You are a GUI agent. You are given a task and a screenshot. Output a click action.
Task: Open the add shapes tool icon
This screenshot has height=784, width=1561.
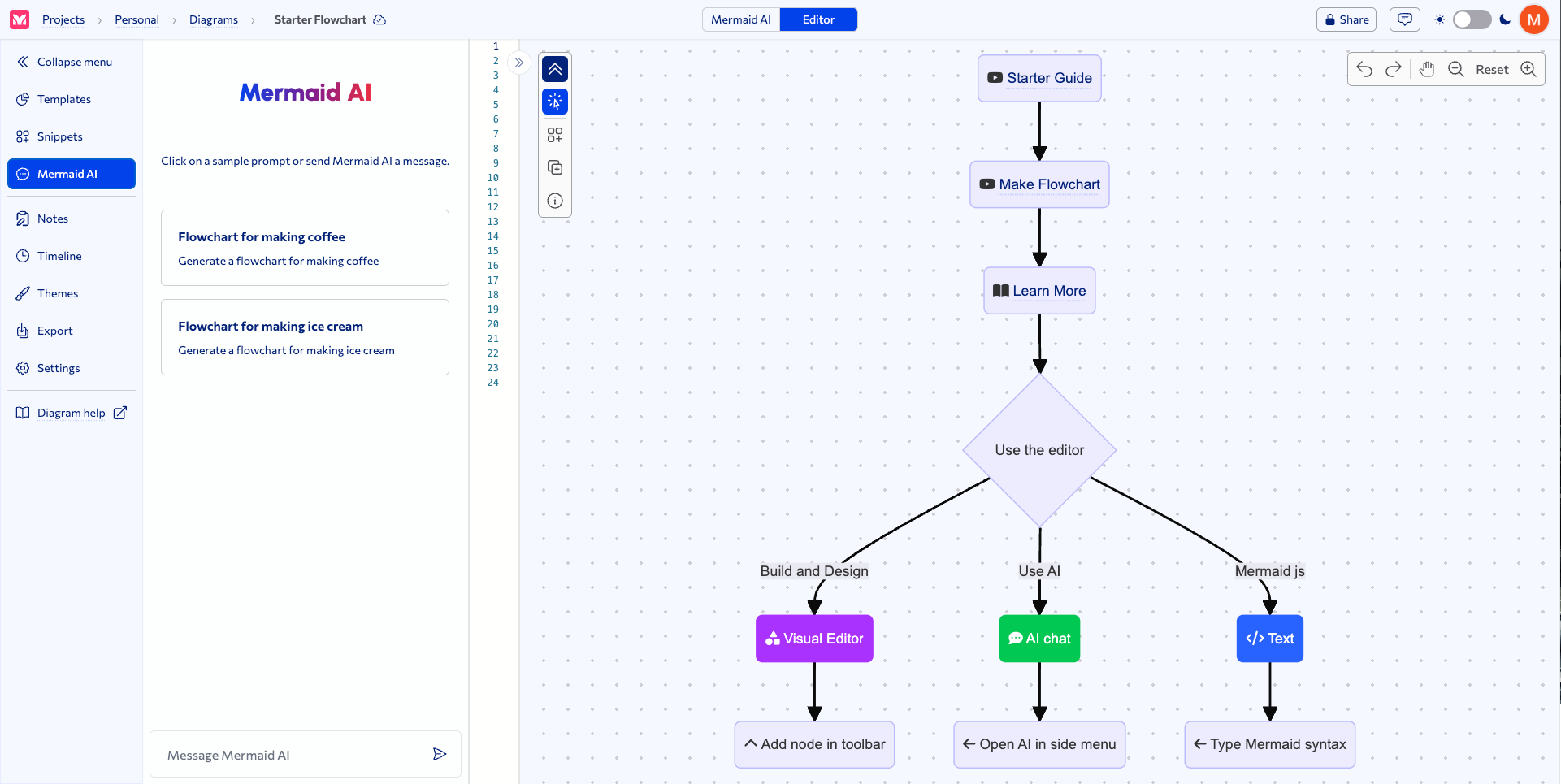point(555,135)
